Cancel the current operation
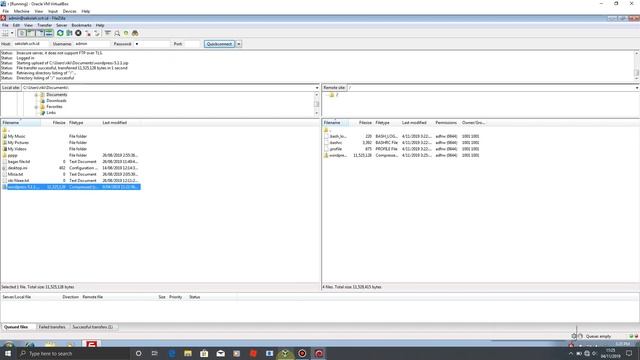Screen dimensions: 640x360 pyautogui.click(x=78, y=33)
